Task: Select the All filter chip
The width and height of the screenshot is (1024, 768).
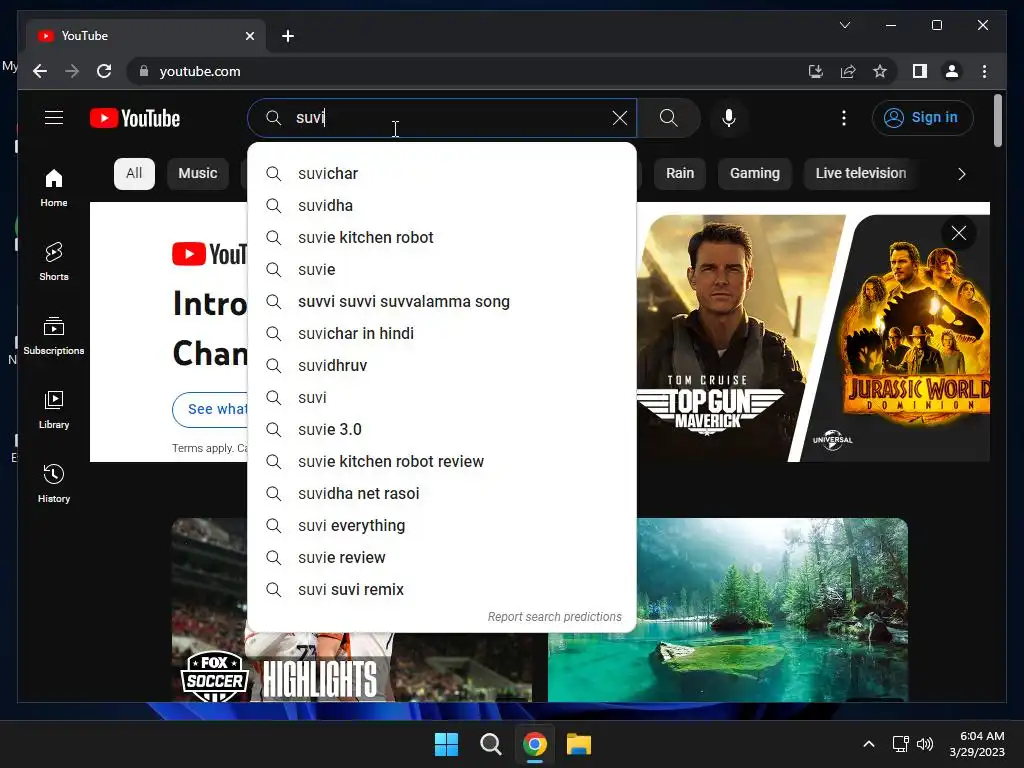Action: (x=134, y=173)
